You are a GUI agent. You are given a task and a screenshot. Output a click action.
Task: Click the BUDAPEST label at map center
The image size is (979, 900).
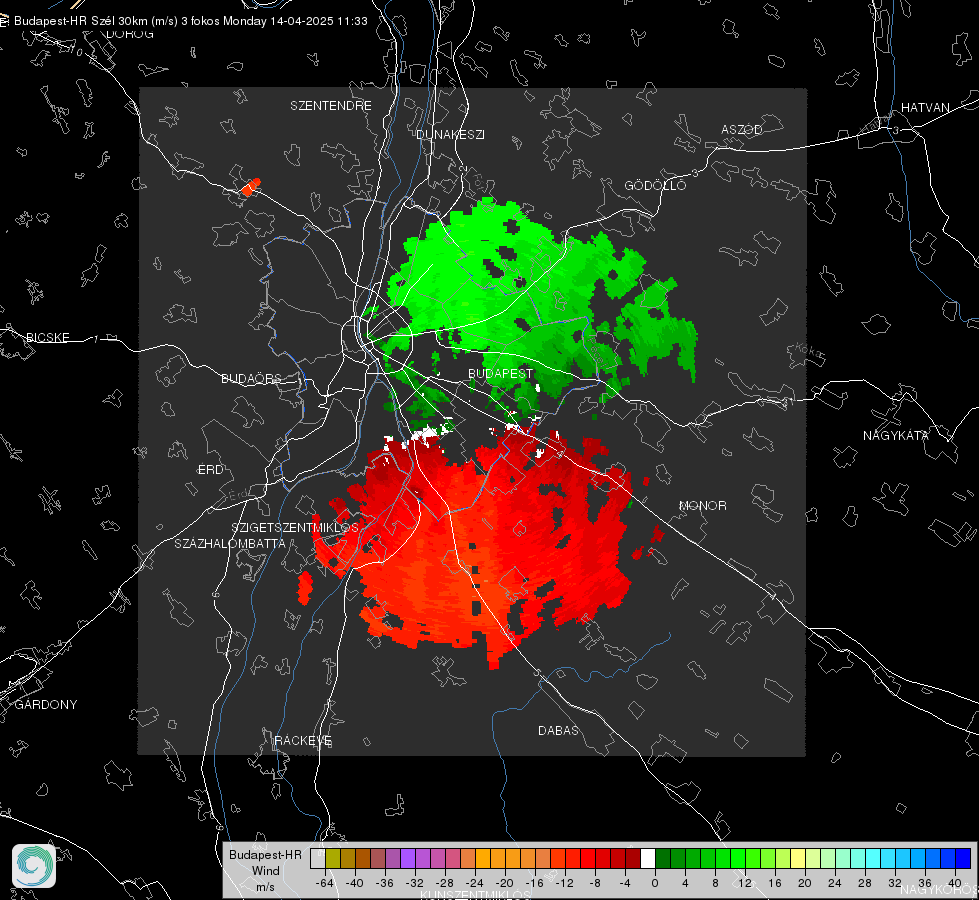click(x=501, y=373)
